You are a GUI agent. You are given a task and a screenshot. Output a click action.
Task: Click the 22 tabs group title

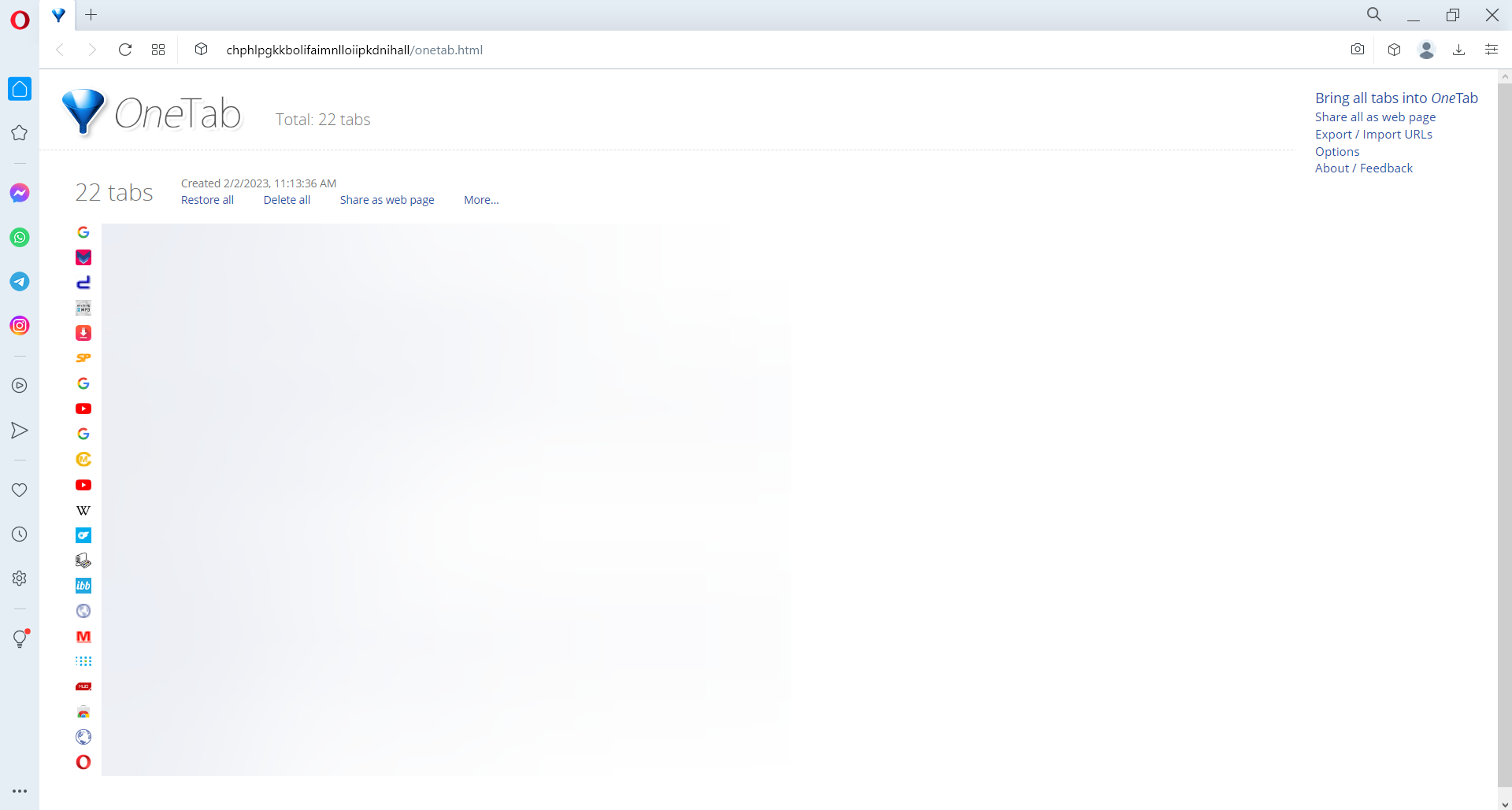pyautogui.click(x=114, y=192)
